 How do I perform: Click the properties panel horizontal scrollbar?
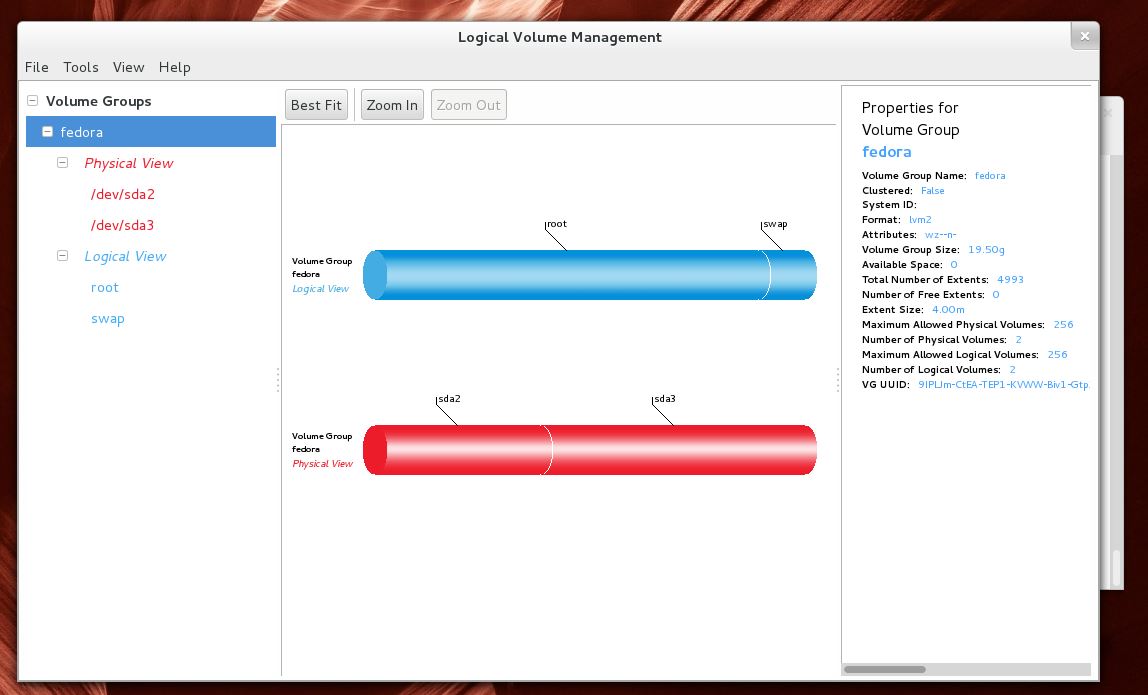[966, 669]
